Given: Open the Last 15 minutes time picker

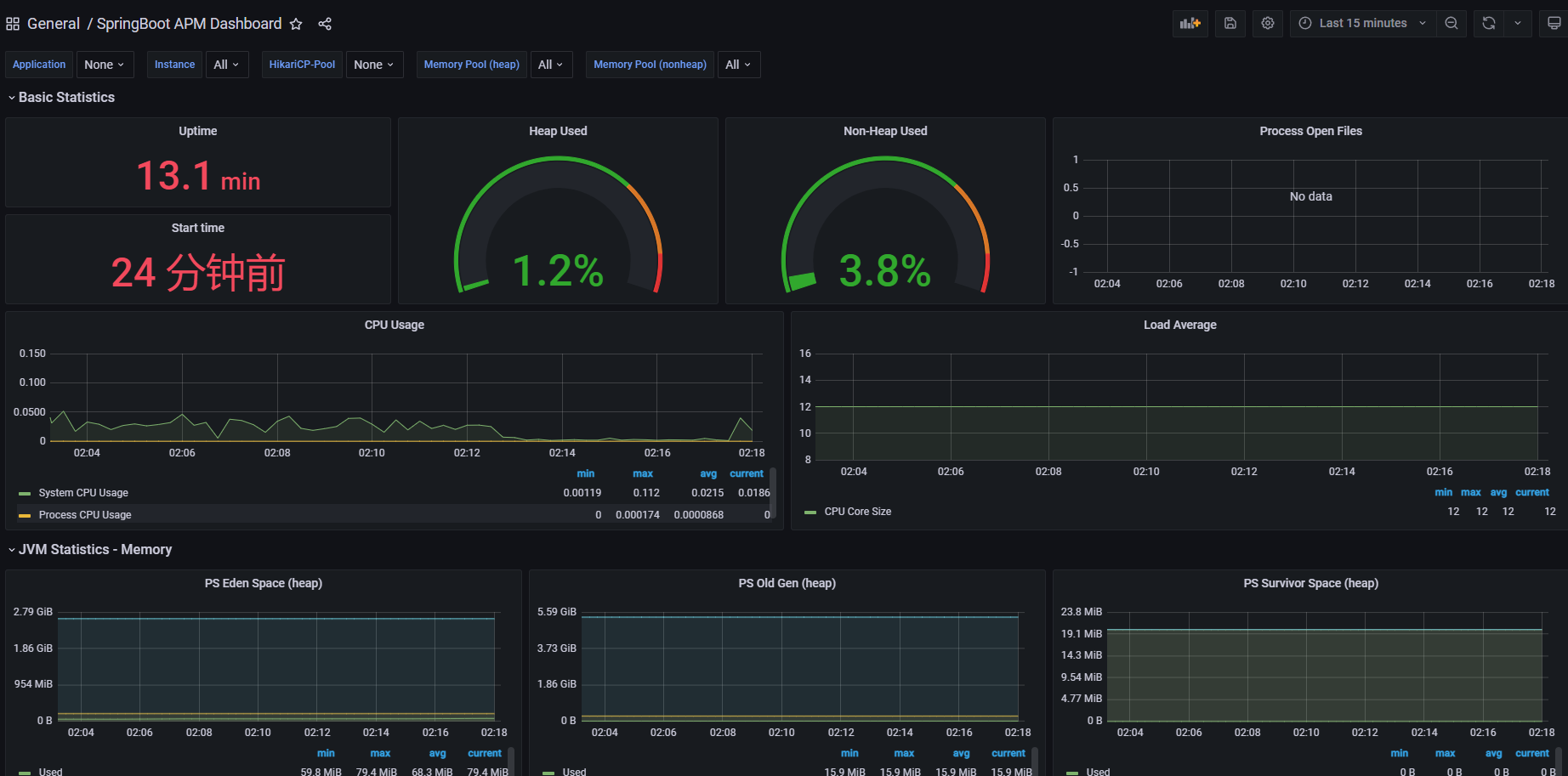Looking at the screenshot, I should [x=1363, y=23].
